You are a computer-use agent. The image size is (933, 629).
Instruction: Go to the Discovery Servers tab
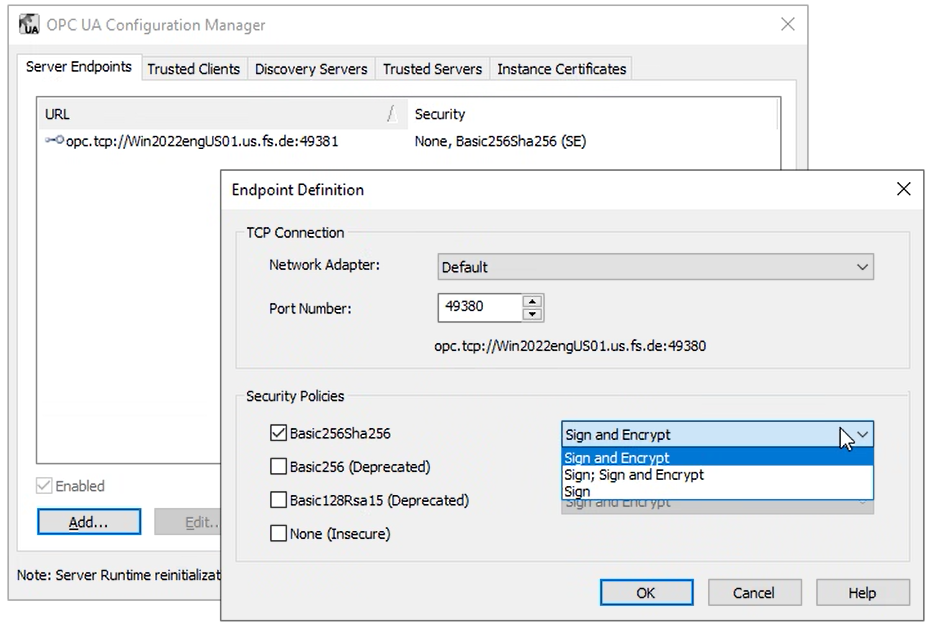point(311,69)
